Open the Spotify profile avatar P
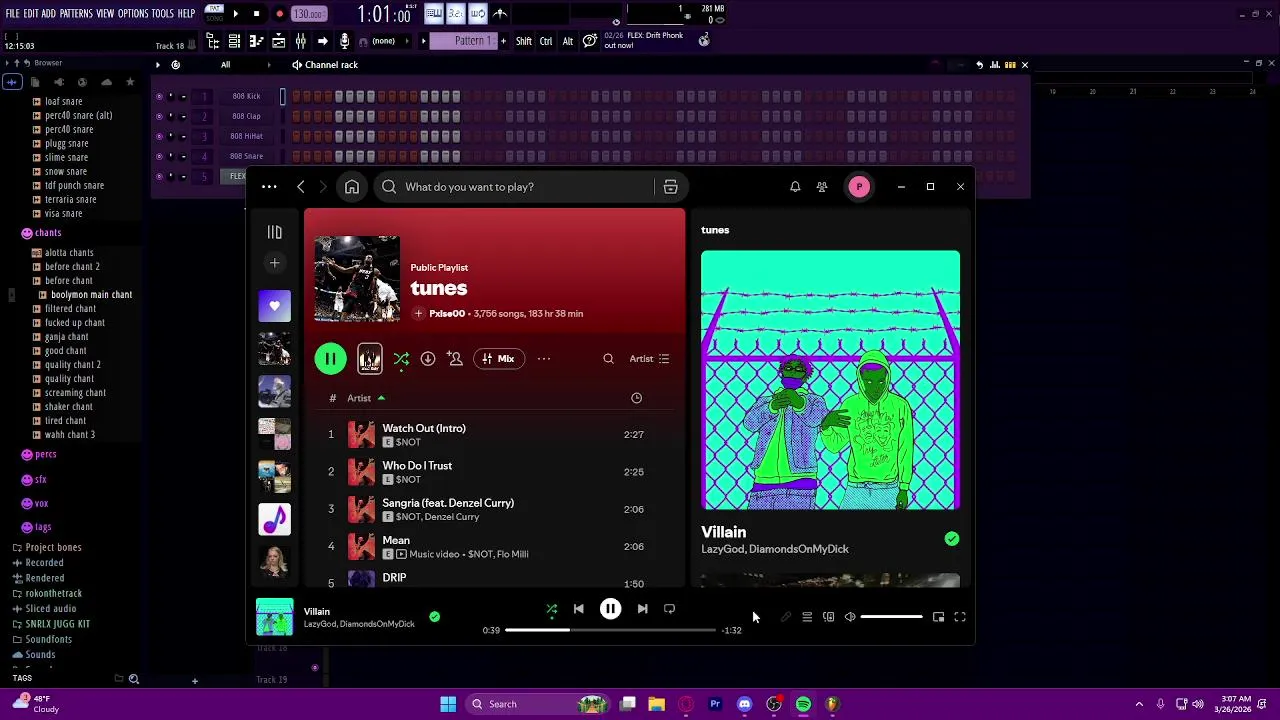Viewport: 1280px width, 720px height. click(x=859, y=187)
